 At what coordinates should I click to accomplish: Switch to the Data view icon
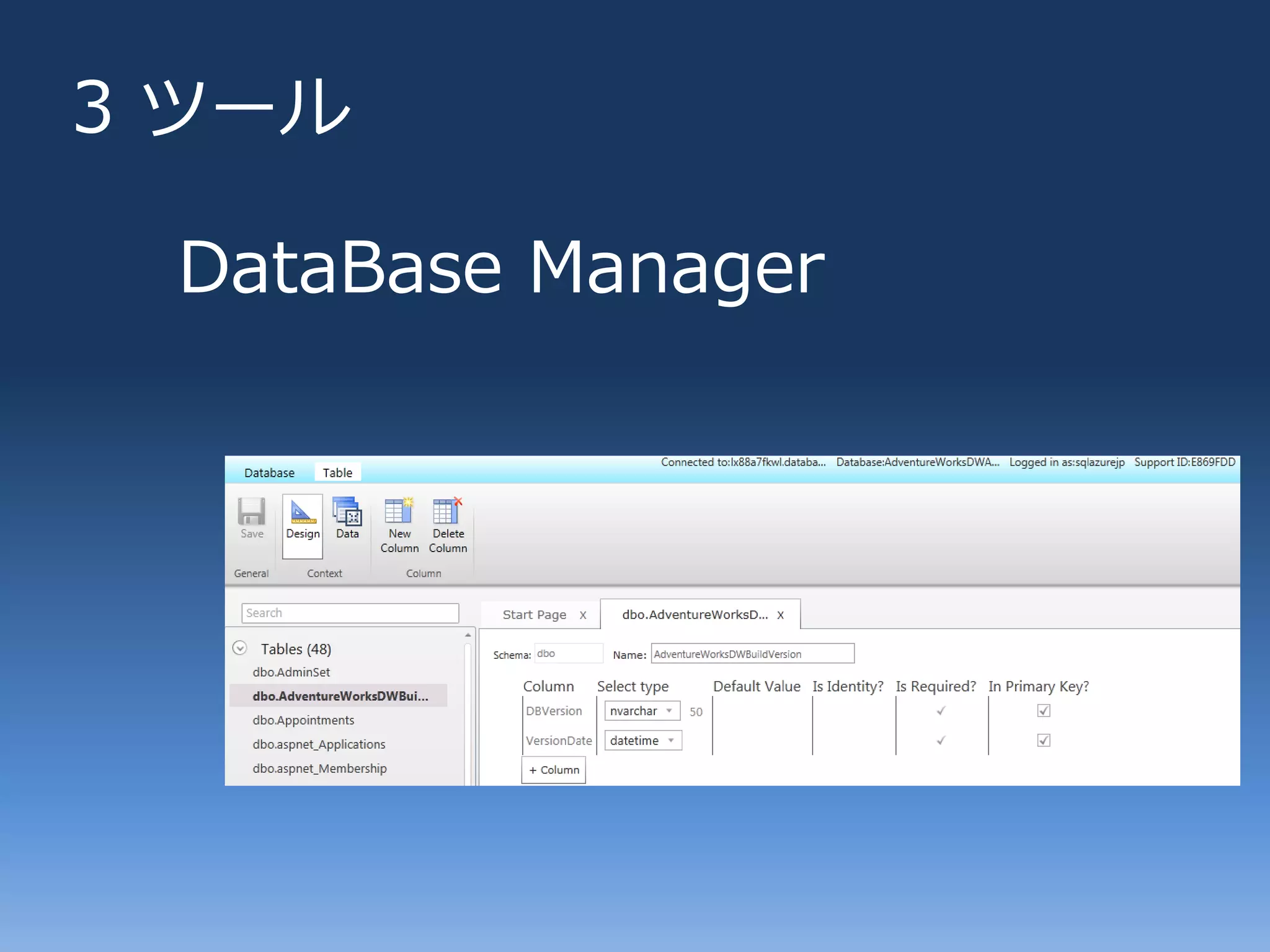coord(347,511)
